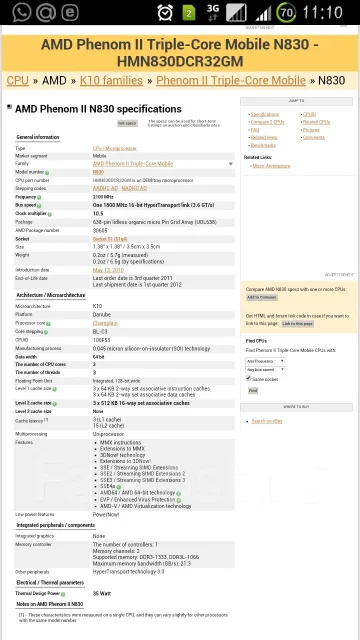360x640 pixels.
Task: Click green help icon beside Frequency
Action: [x=39, y=197]
